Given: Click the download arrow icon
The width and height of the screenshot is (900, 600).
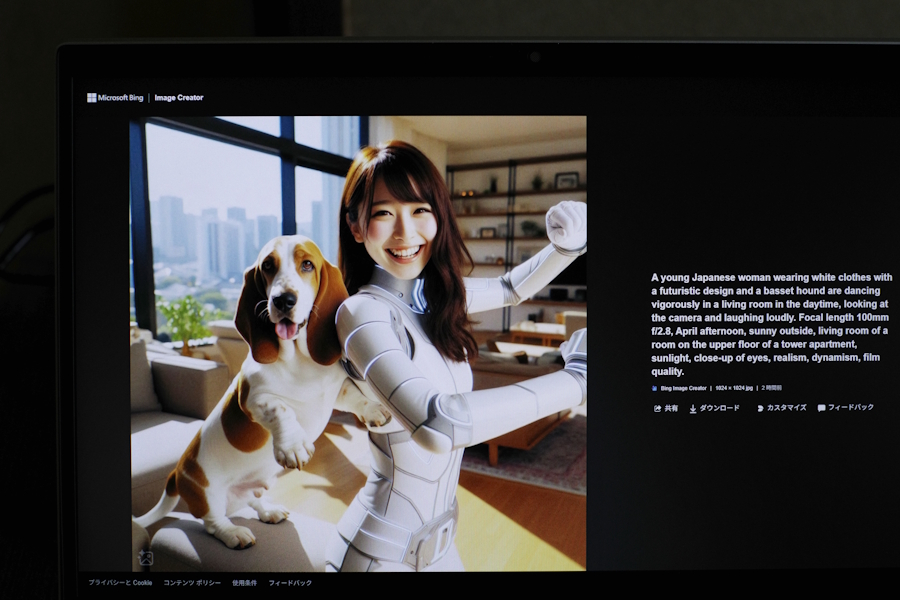Looking at the screenshot, I should (x=693, y=409).
